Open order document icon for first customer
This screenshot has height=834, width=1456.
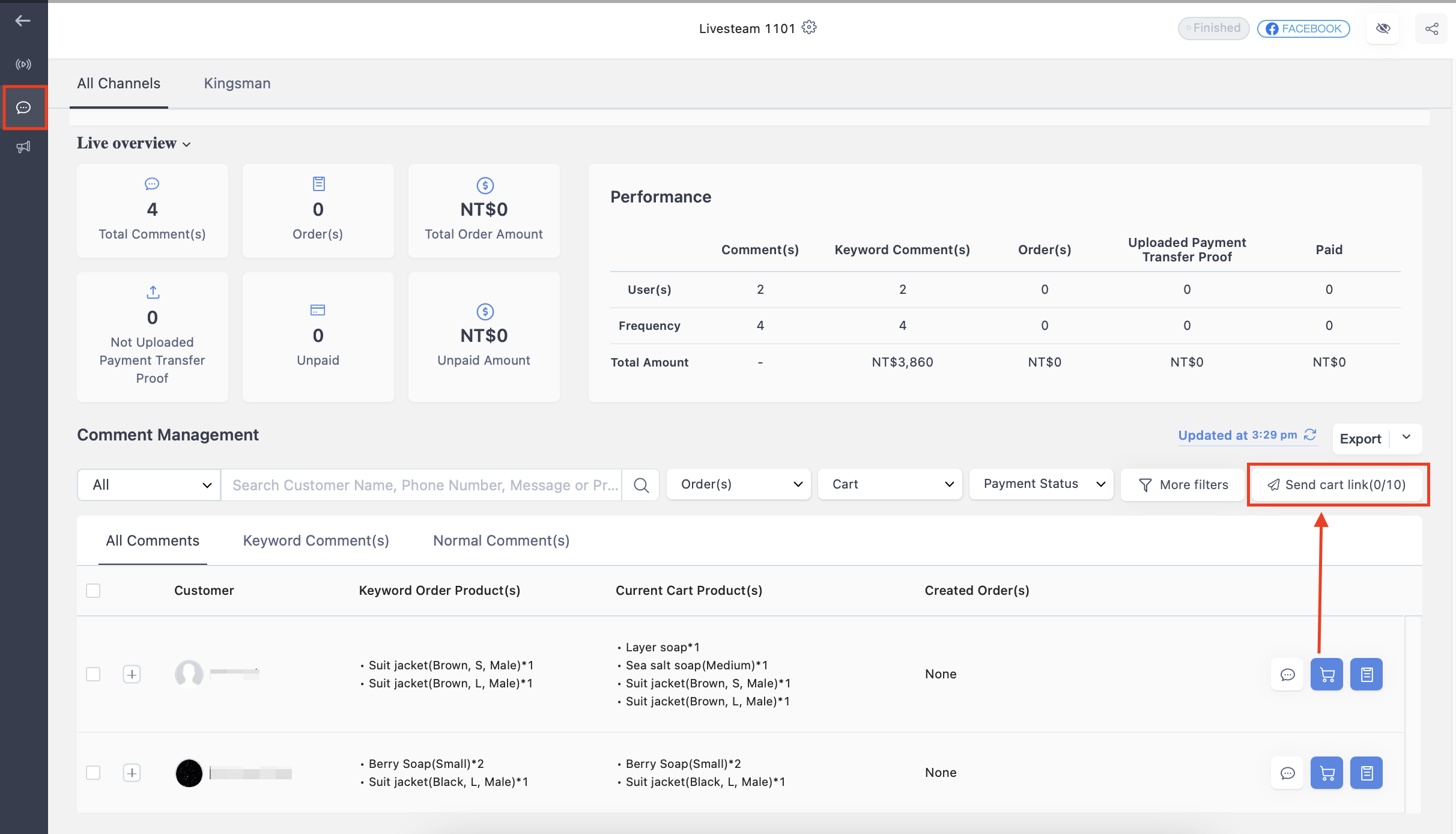(x=1367, y=674)
